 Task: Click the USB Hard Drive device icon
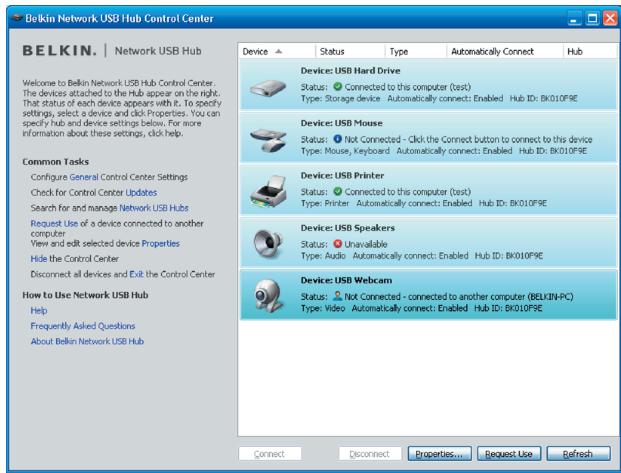pyautogui.click(x=268, y=87)
